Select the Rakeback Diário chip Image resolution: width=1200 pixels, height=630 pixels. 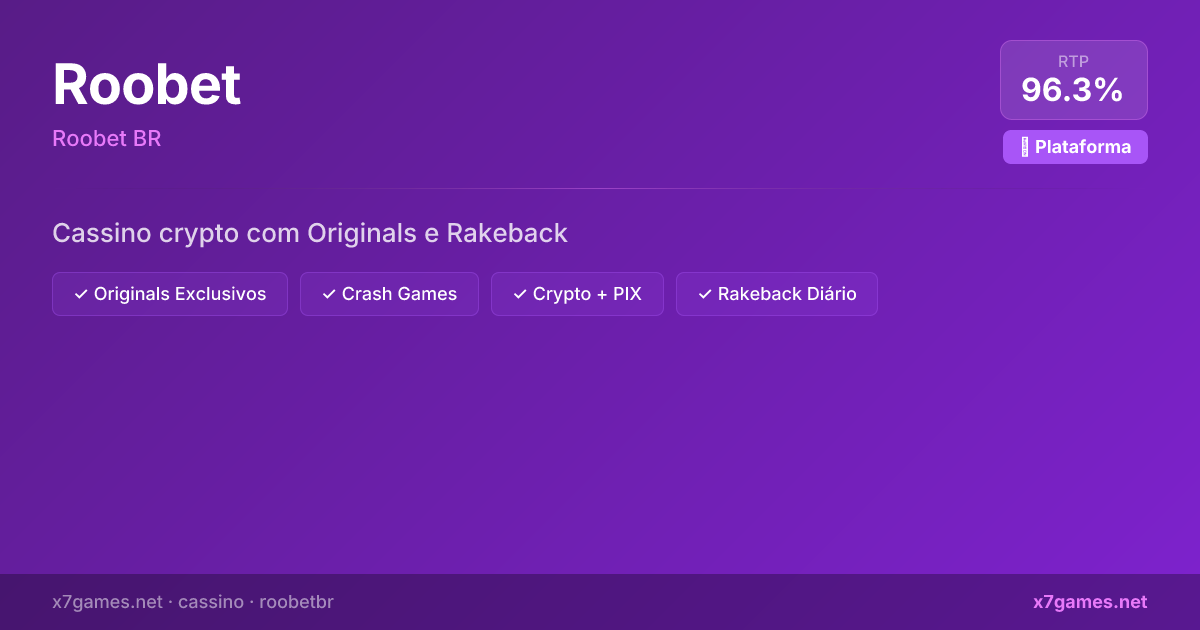777,294
